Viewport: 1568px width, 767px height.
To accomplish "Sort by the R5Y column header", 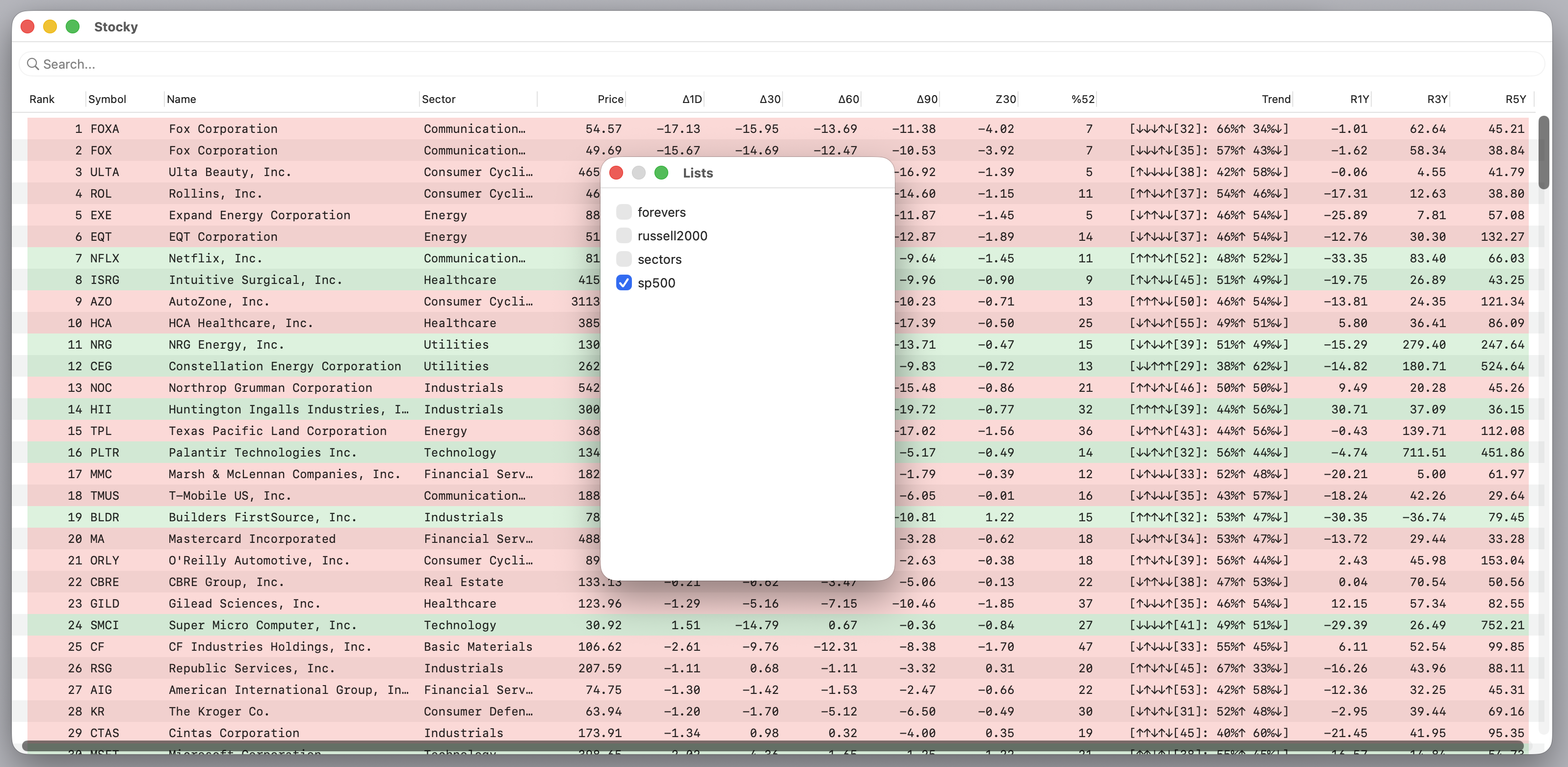I will 1516,99.
